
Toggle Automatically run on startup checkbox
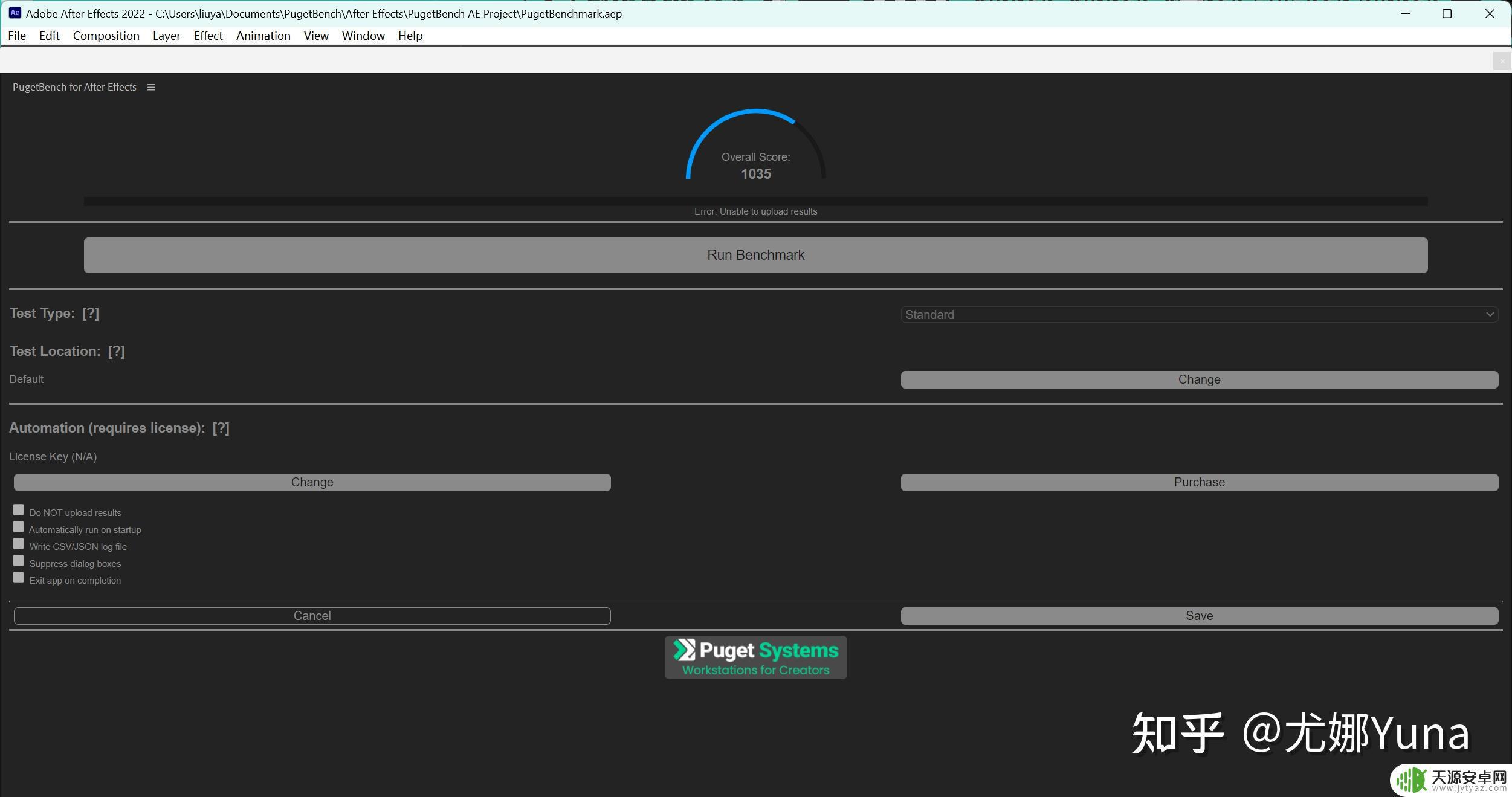point(19,527)
